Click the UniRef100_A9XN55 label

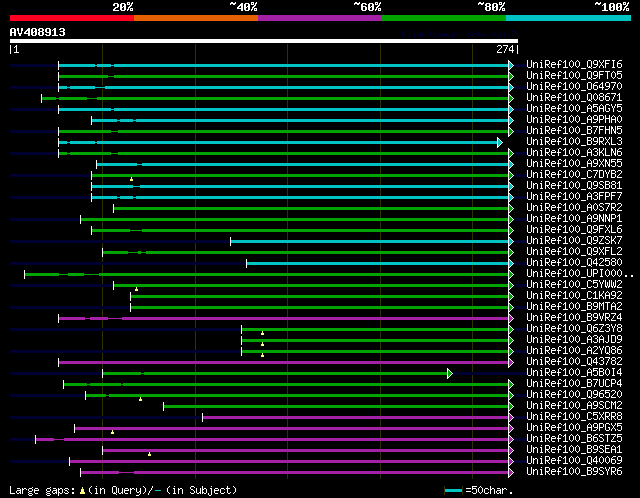tap(574, 164)
